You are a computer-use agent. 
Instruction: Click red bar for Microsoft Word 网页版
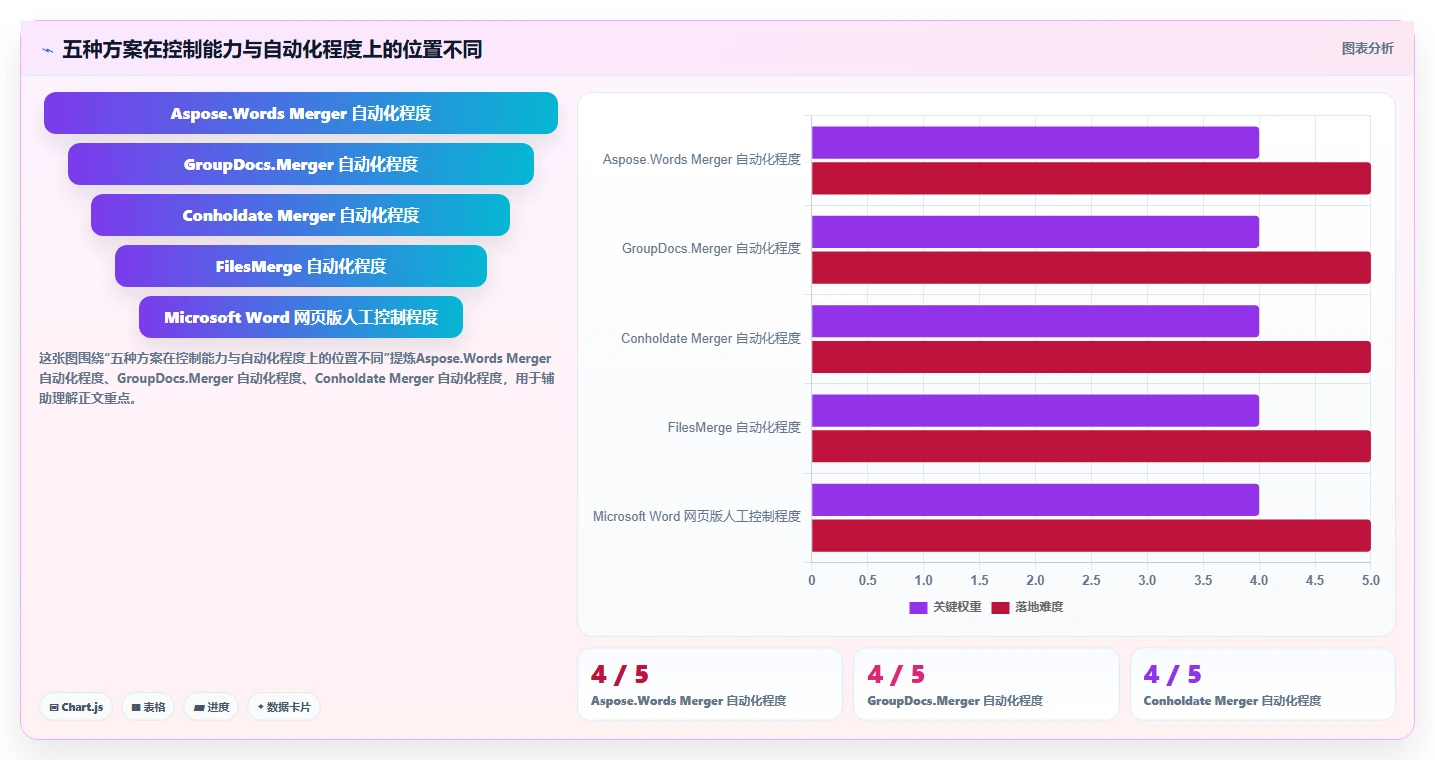tap(1091, 535)
